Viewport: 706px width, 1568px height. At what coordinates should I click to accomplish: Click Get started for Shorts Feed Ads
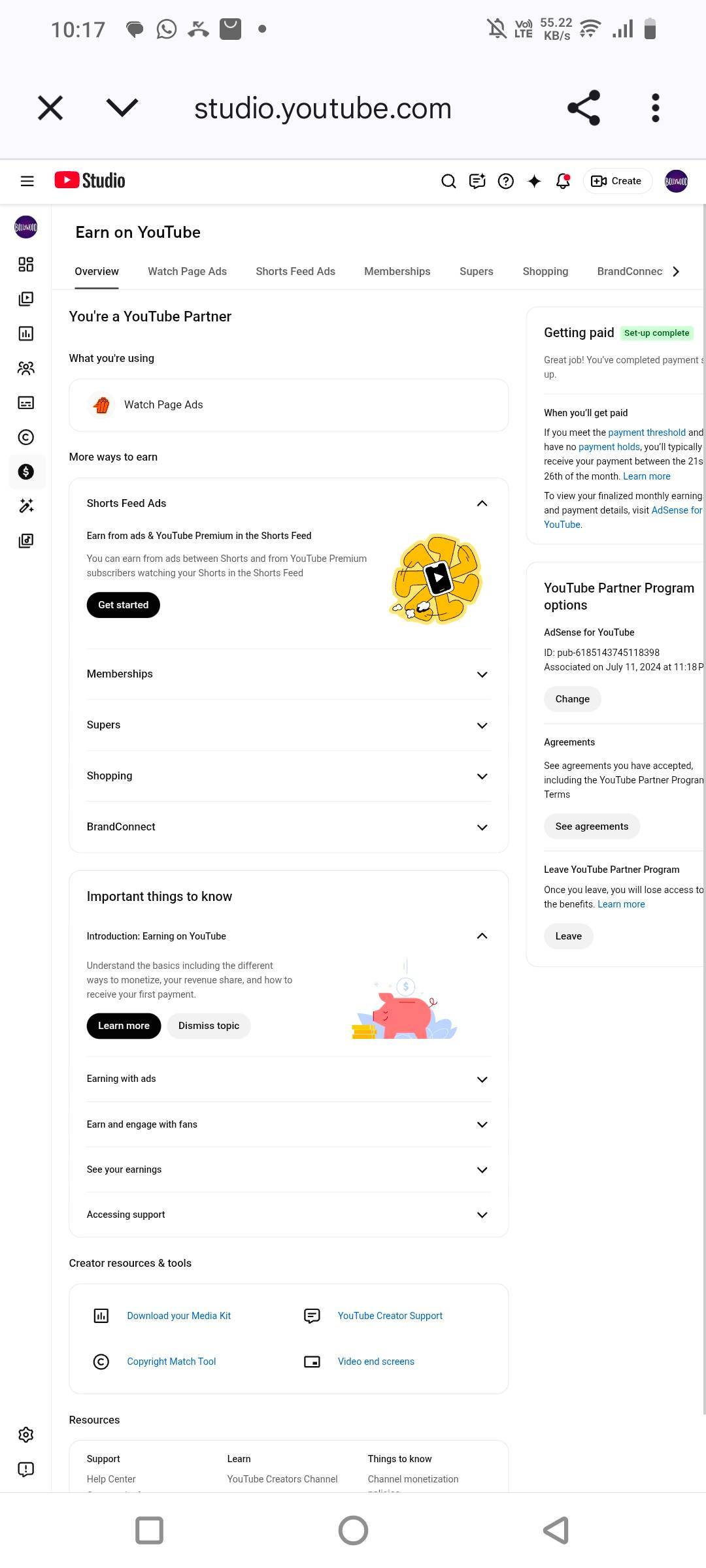point(123,605)
